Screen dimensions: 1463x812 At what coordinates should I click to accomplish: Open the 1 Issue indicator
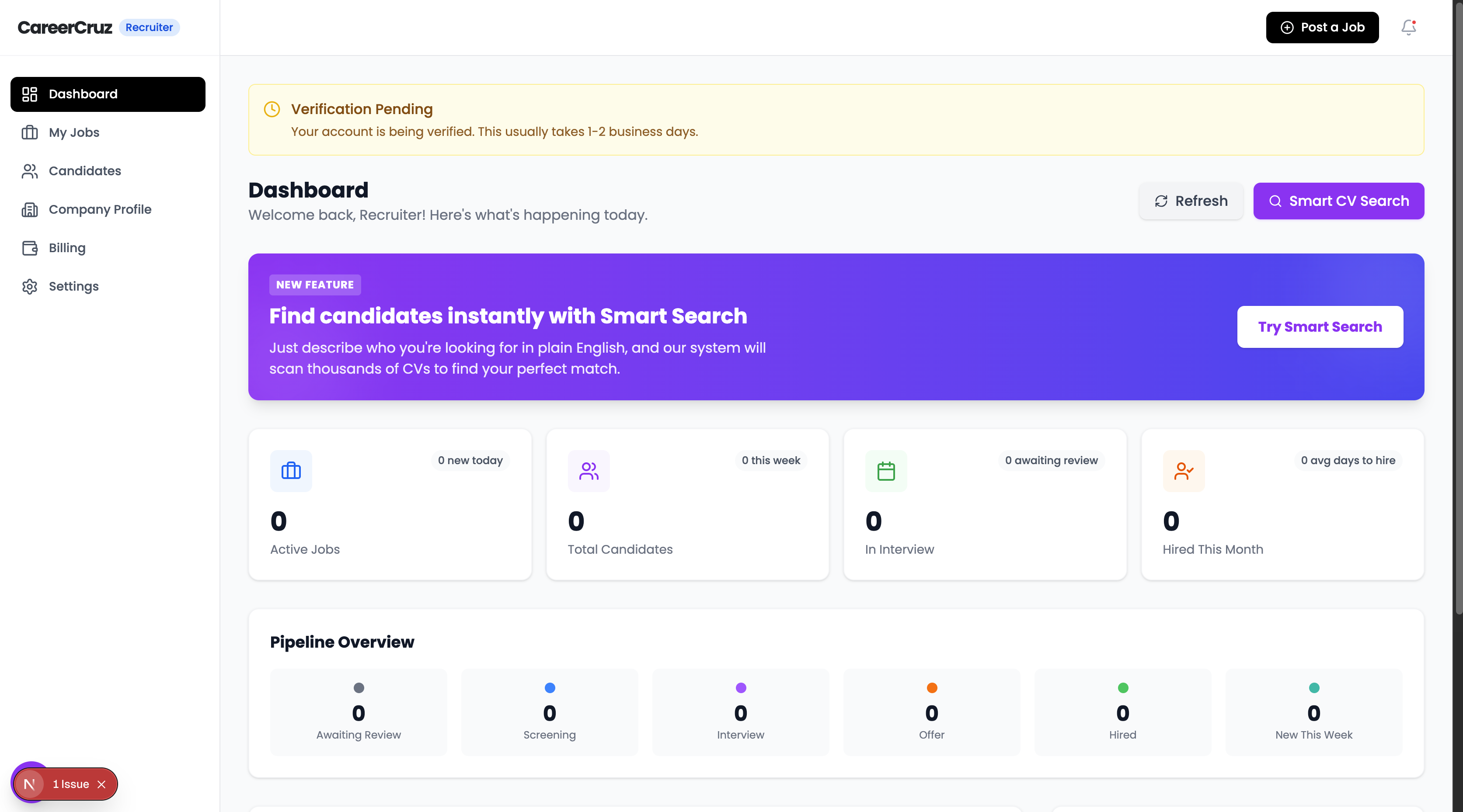pyautogui.click(x=71, y=784)
